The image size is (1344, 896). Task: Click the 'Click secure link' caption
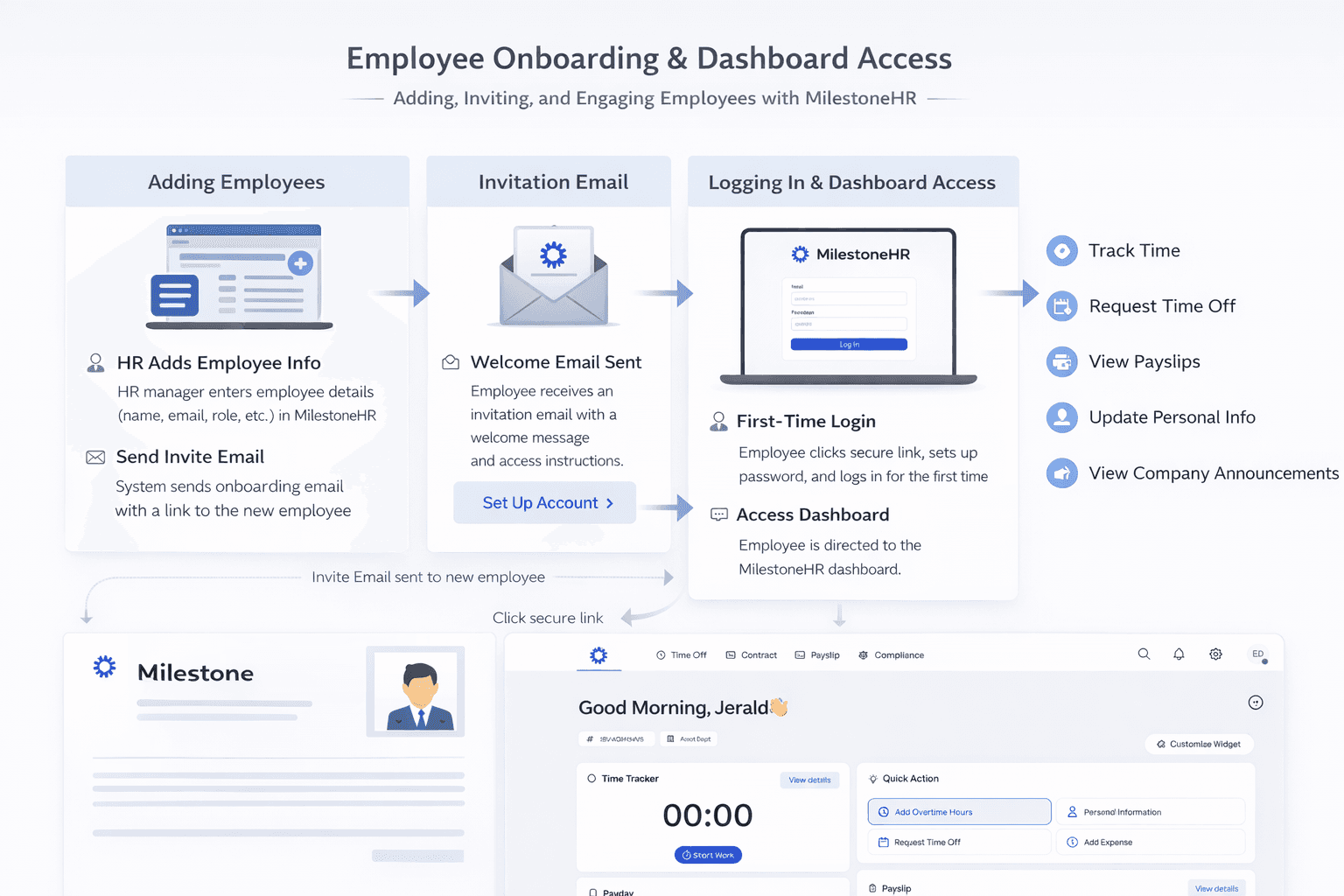548,618
